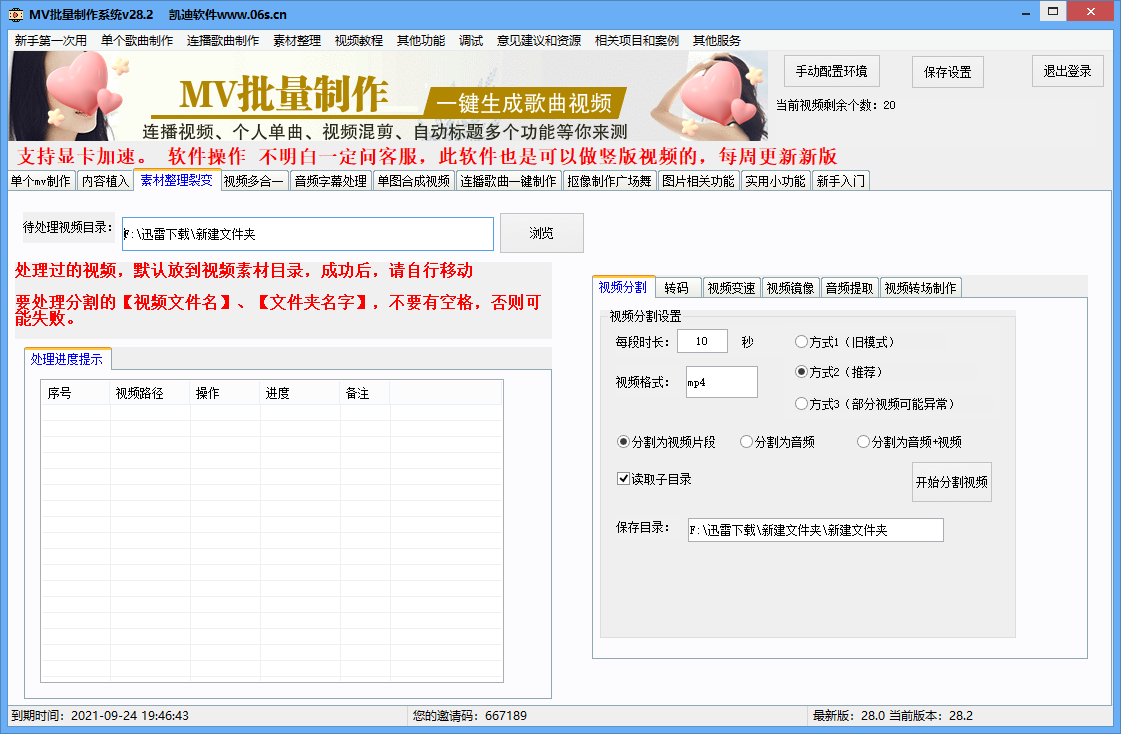Switch to the 图片相关功能 tab
Image resolution: width=1121 pixels, height=734 pixels.
(x=698, y=181)
